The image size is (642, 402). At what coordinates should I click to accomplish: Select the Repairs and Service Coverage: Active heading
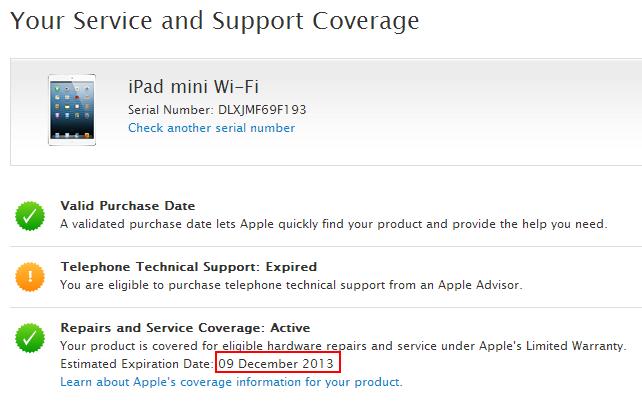pos(185,328)
